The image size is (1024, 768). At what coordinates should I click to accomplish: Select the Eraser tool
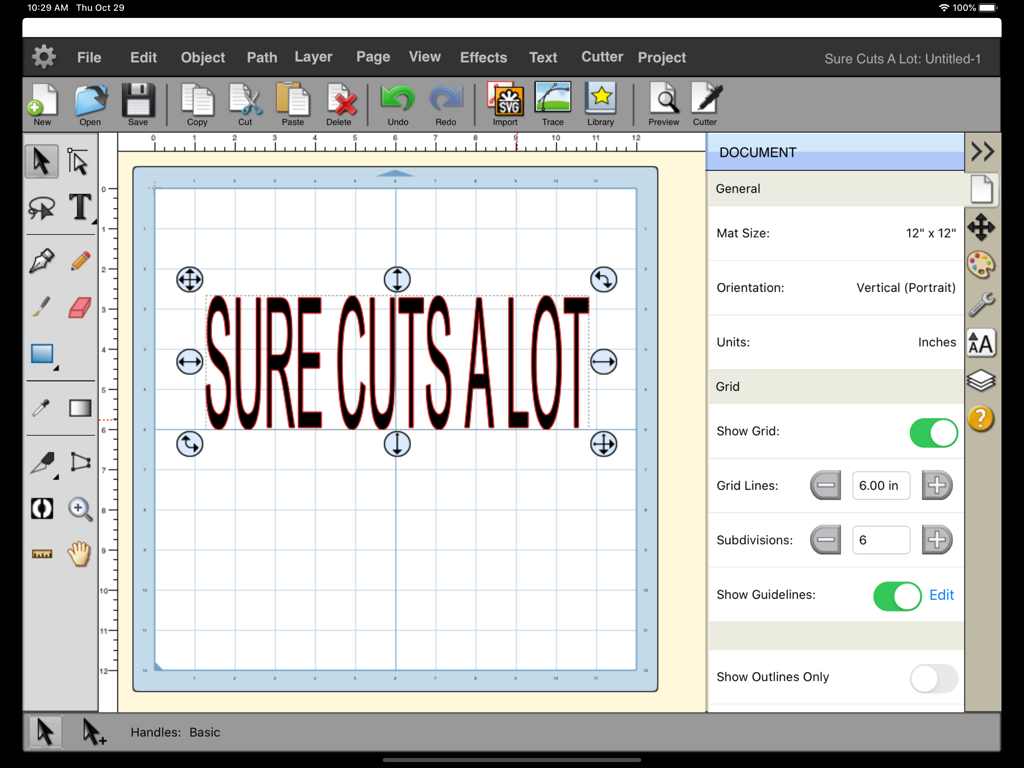point(81,307)
